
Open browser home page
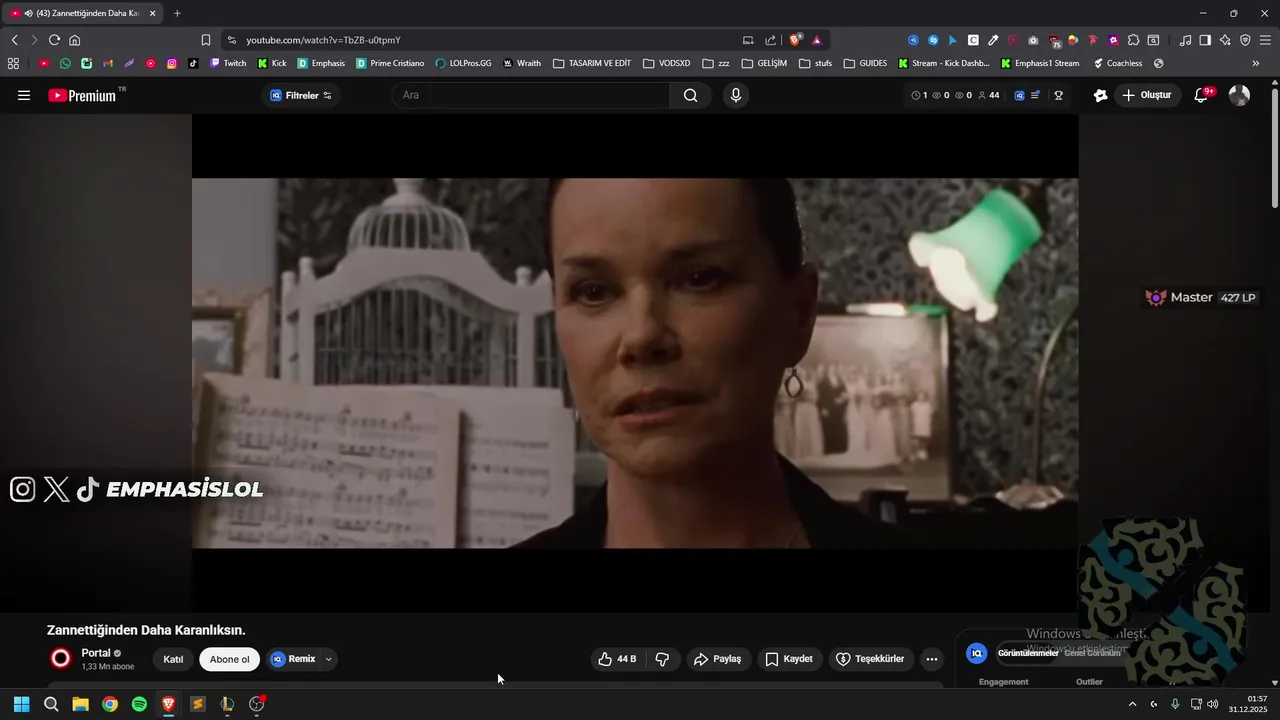(x=74, y=40)
